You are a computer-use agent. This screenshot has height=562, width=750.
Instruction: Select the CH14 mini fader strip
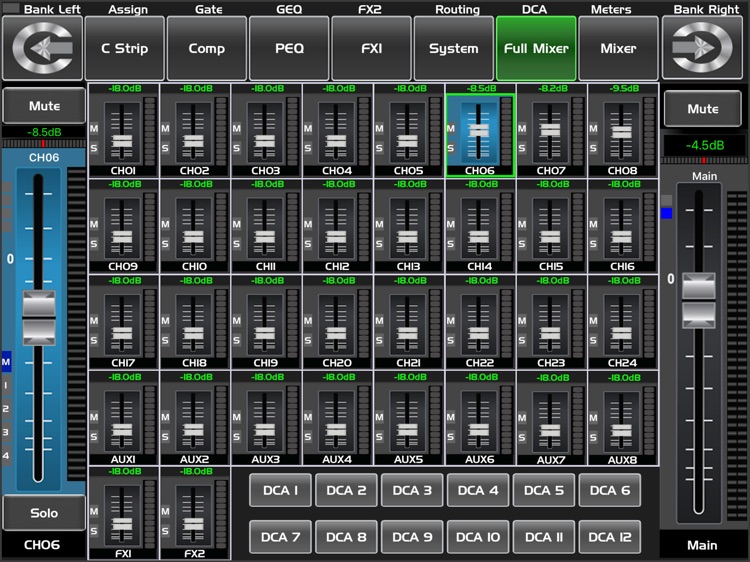pyautogui.click(x=480, y=226)
